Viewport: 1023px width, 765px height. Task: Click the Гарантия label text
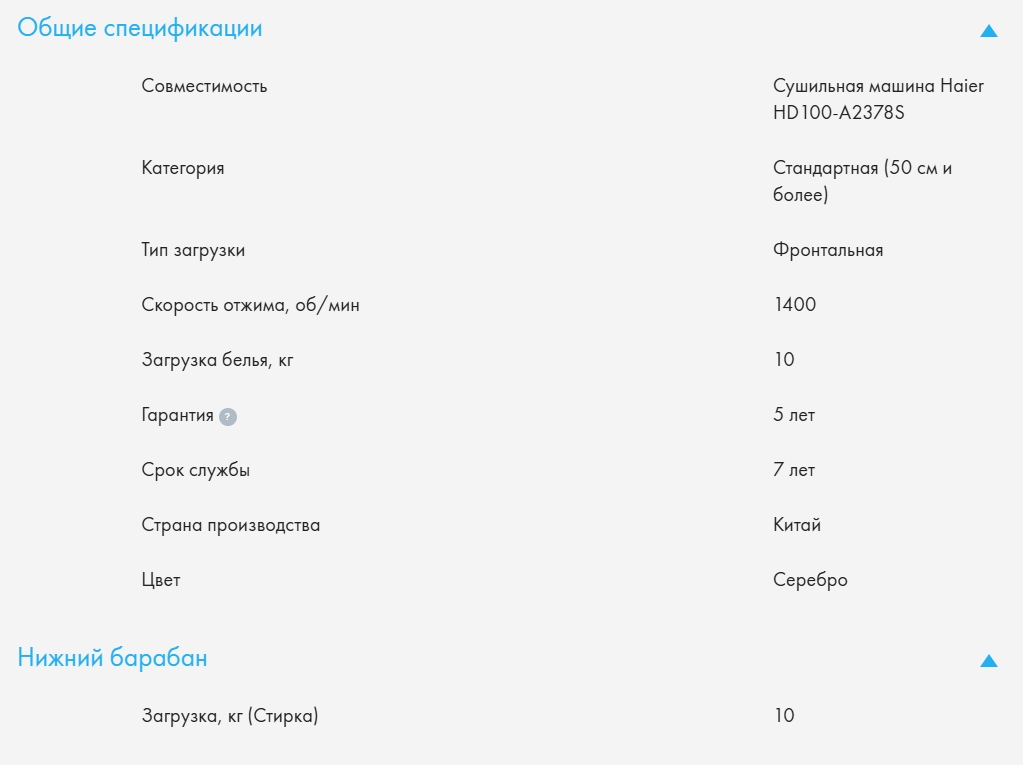(178, 415)
